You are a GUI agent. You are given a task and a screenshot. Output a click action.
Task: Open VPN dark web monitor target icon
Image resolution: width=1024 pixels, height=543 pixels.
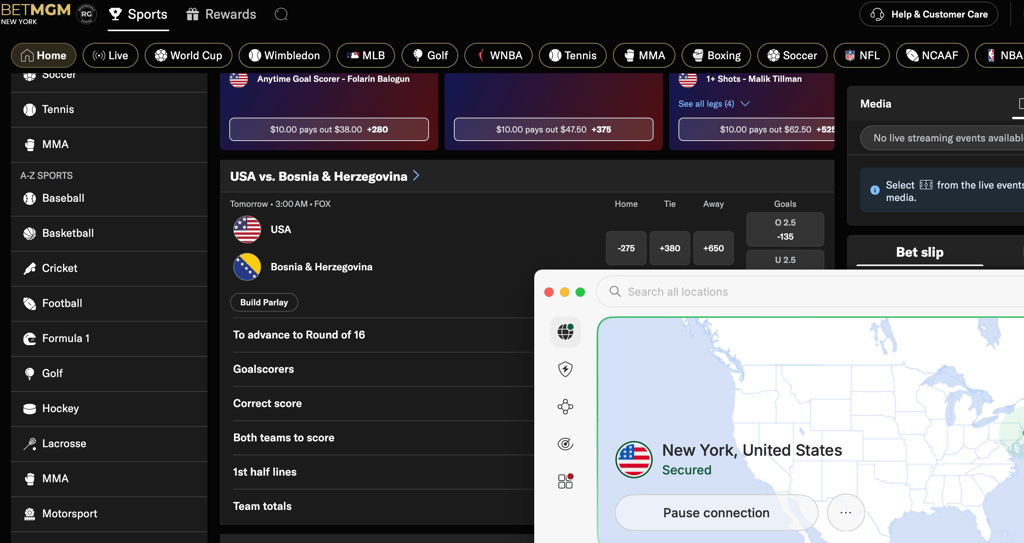click(x=566, y=444)
